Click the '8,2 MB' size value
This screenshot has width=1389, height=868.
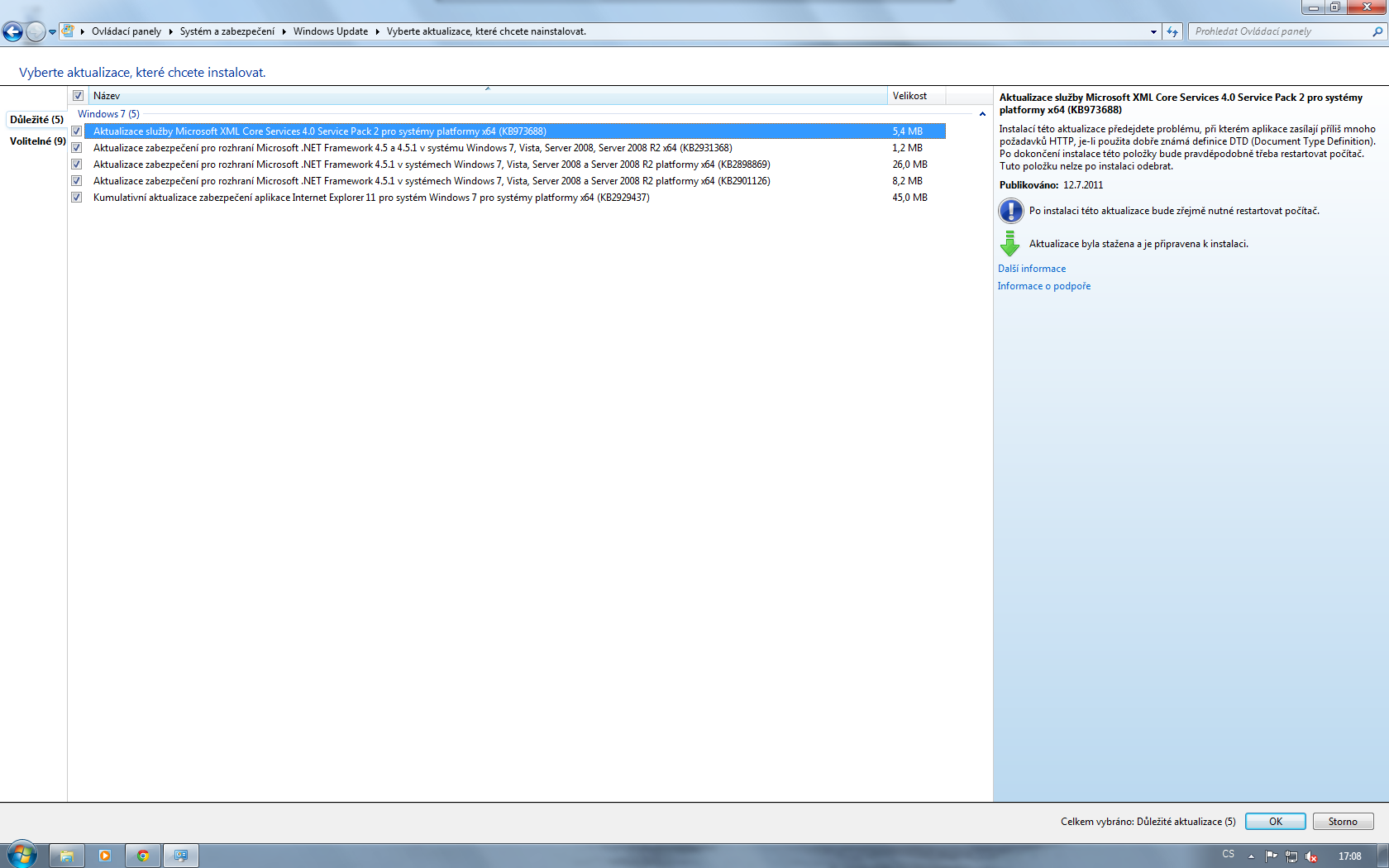(907, 181)
